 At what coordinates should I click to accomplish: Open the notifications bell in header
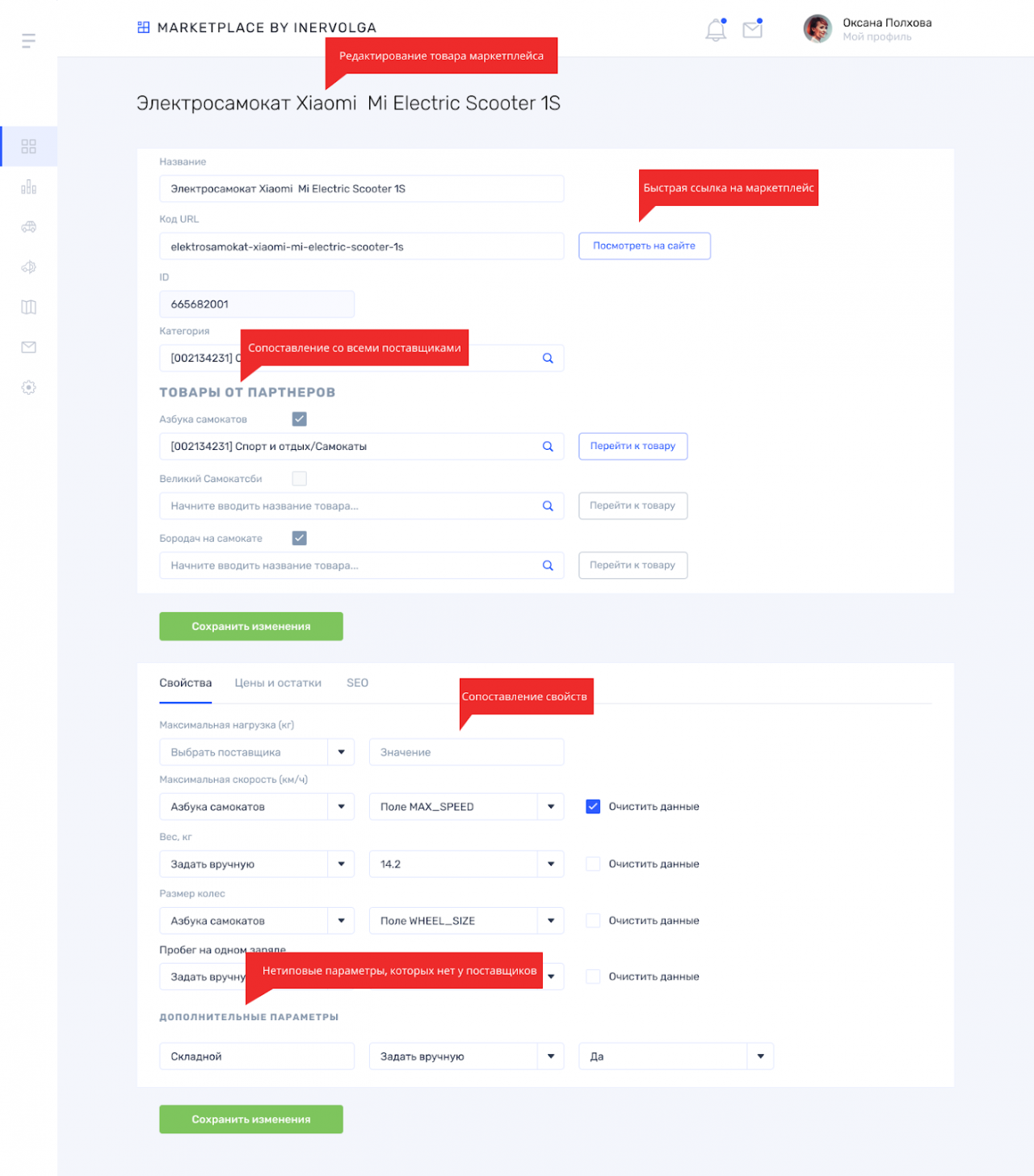[716, 30]
